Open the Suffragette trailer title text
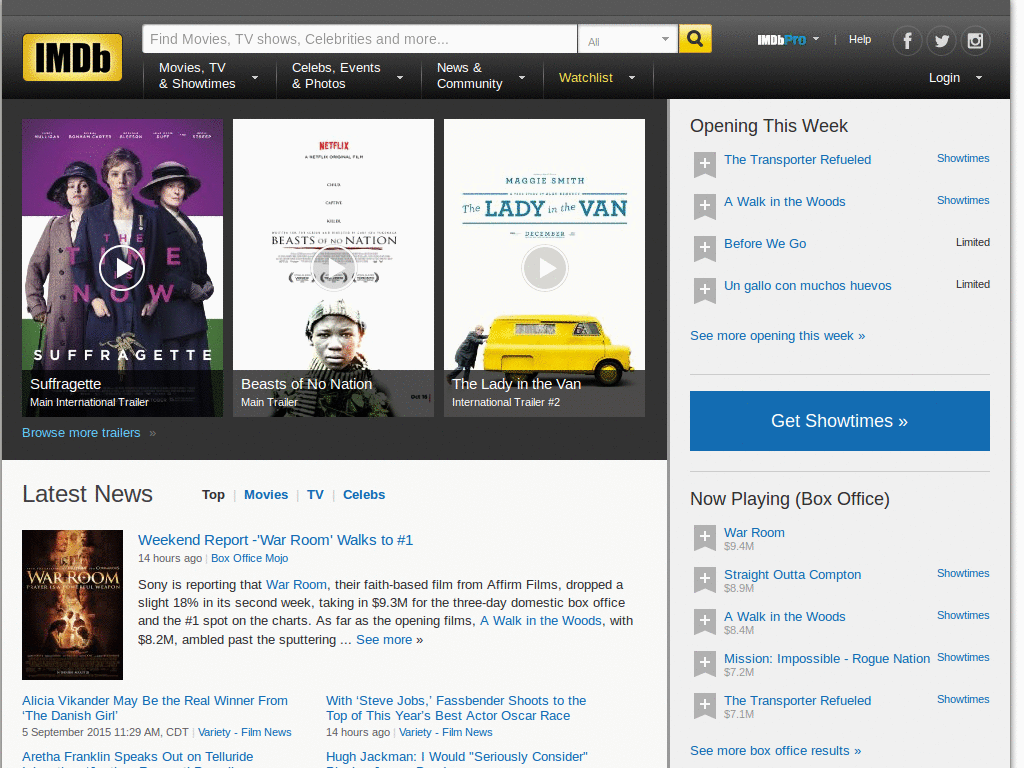Viewport: 1024px width, 768px height. click(65, 384)
